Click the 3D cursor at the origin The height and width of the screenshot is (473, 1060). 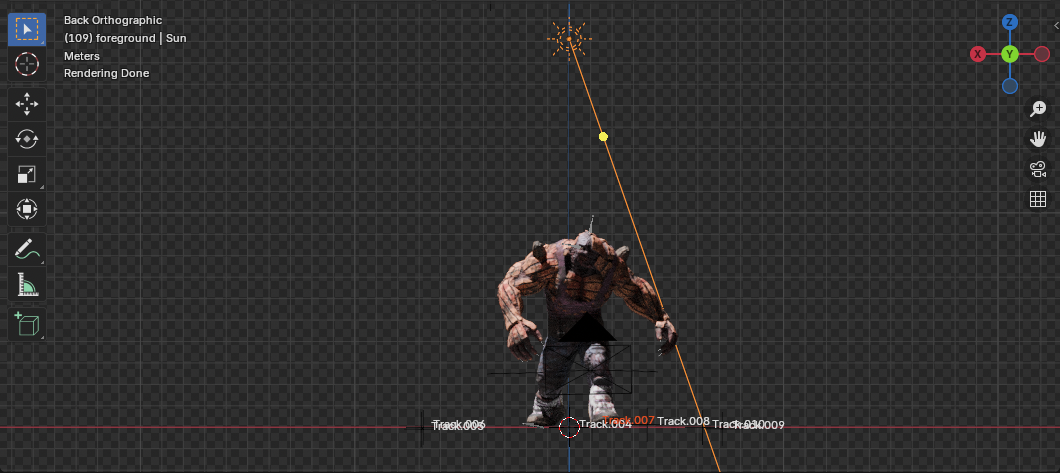pos(569,427)
